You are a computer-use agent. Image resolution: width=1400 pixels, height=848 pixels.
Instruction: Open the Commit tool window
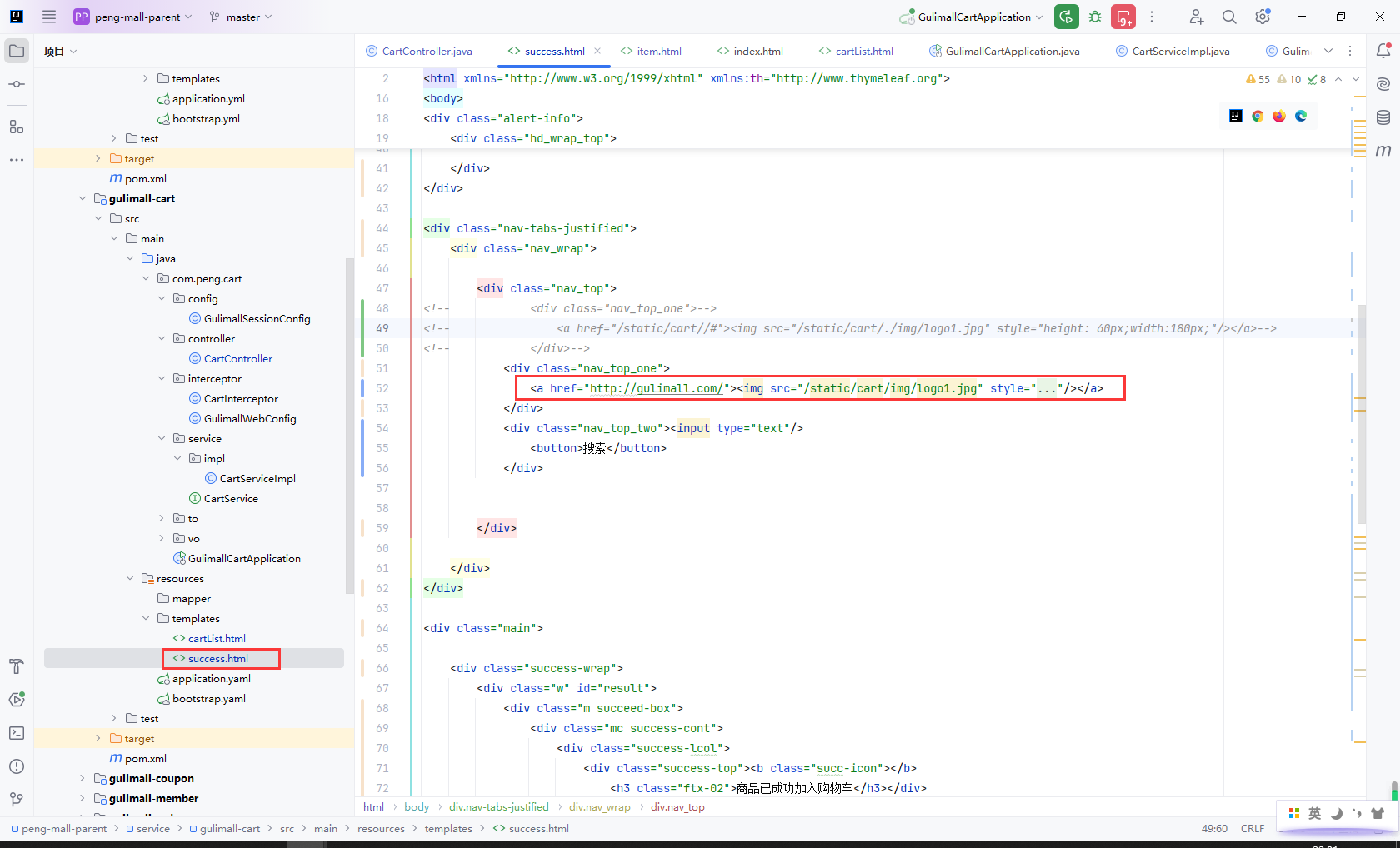pyautogui.click(x=17, y=84)
